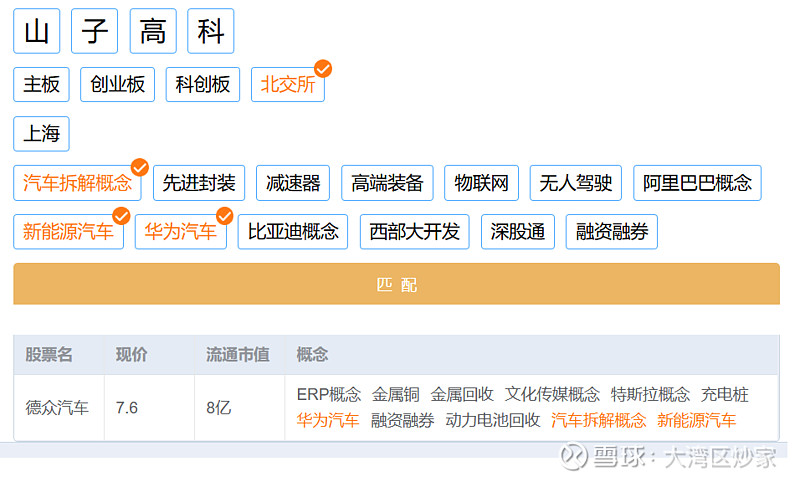This screenshot has width=800, height=482.
Task: Select the 西部大开发 tag
Action: 415,232
